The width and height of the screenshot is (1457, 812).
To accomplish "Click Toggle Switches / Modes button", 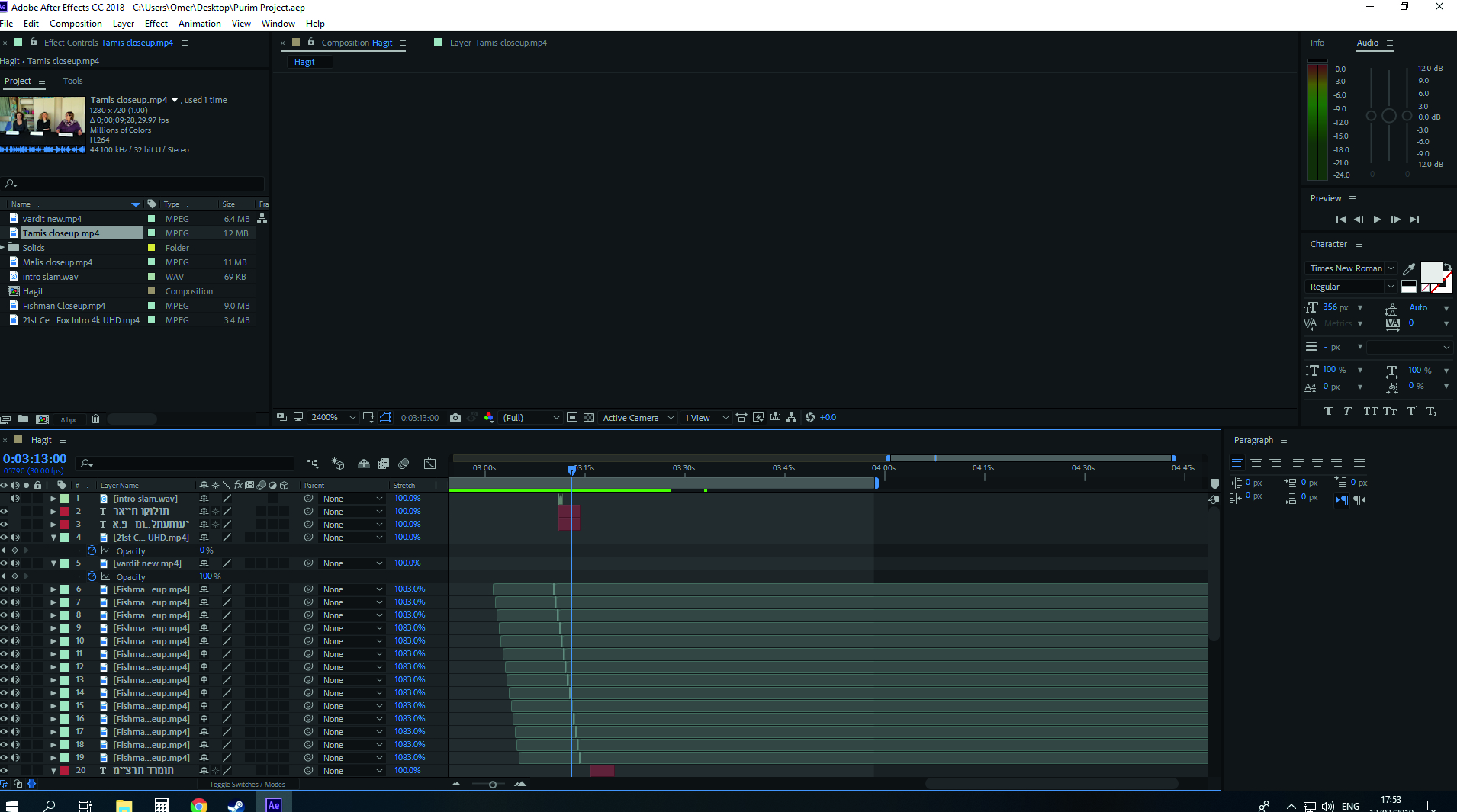I will (x=247, y=785).
